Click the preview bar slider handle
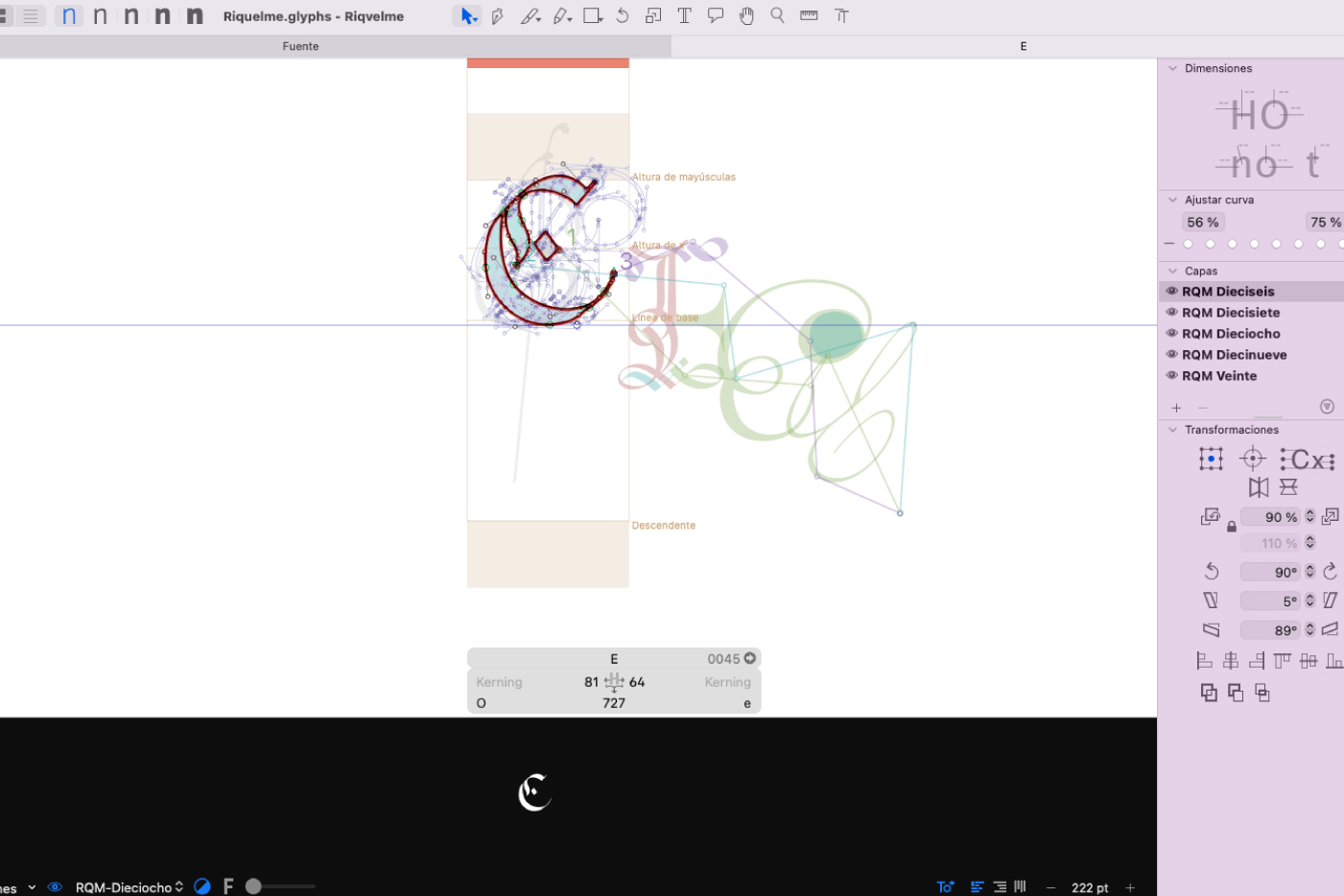The width and height of the screenshot is (1344, 896). point(253,887)
